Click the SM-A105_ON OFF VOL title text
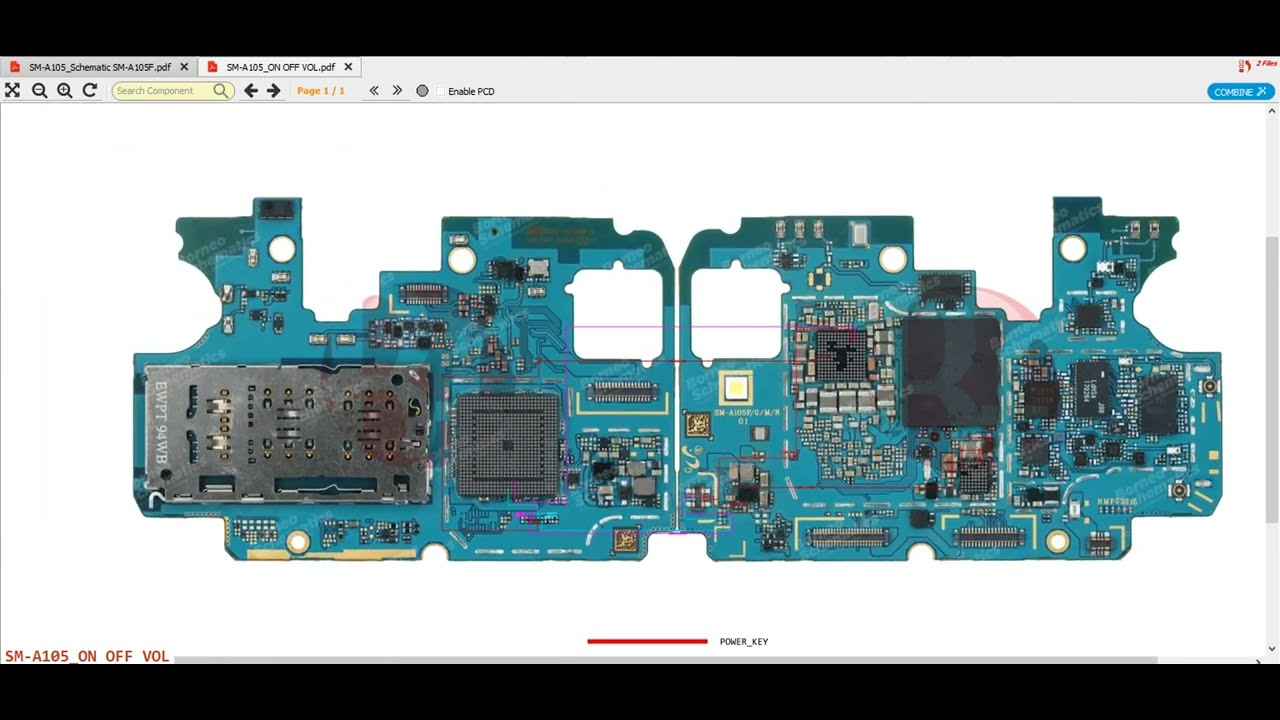Viewport: 1280px width, 720px height. (x=87, y=656)
